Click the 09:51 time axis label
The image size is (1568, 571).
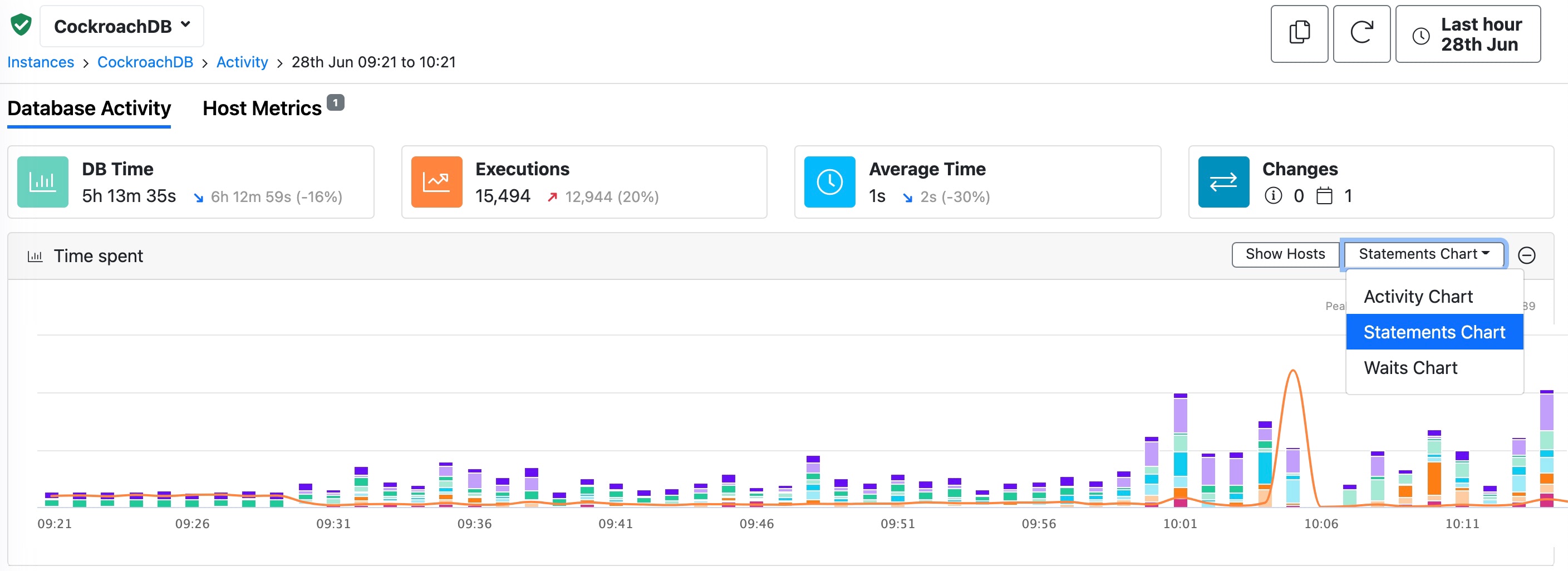point(897,524)
